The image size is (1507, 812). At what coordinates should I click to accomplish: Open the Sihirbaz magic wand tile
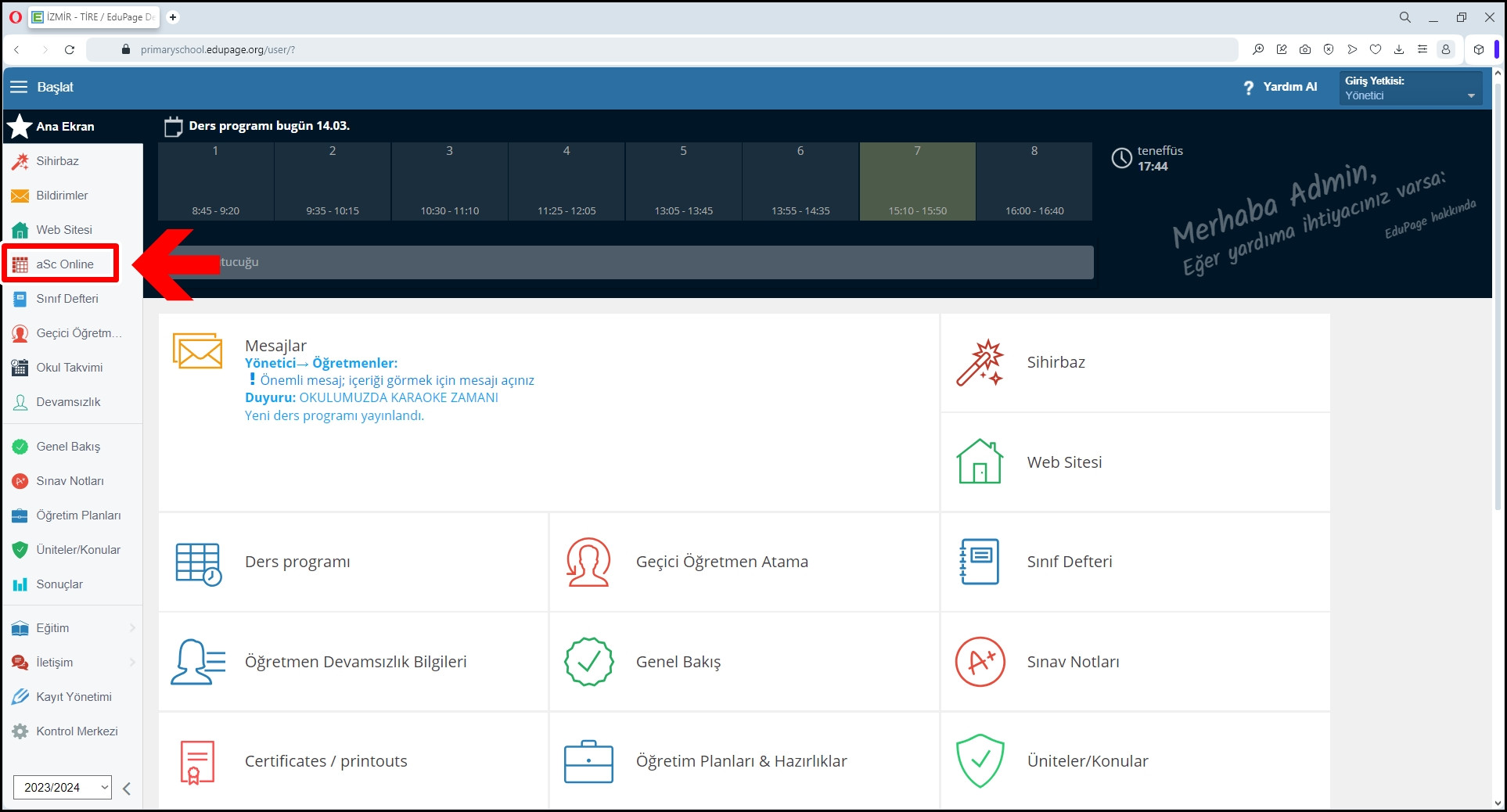pos(1135,363)
